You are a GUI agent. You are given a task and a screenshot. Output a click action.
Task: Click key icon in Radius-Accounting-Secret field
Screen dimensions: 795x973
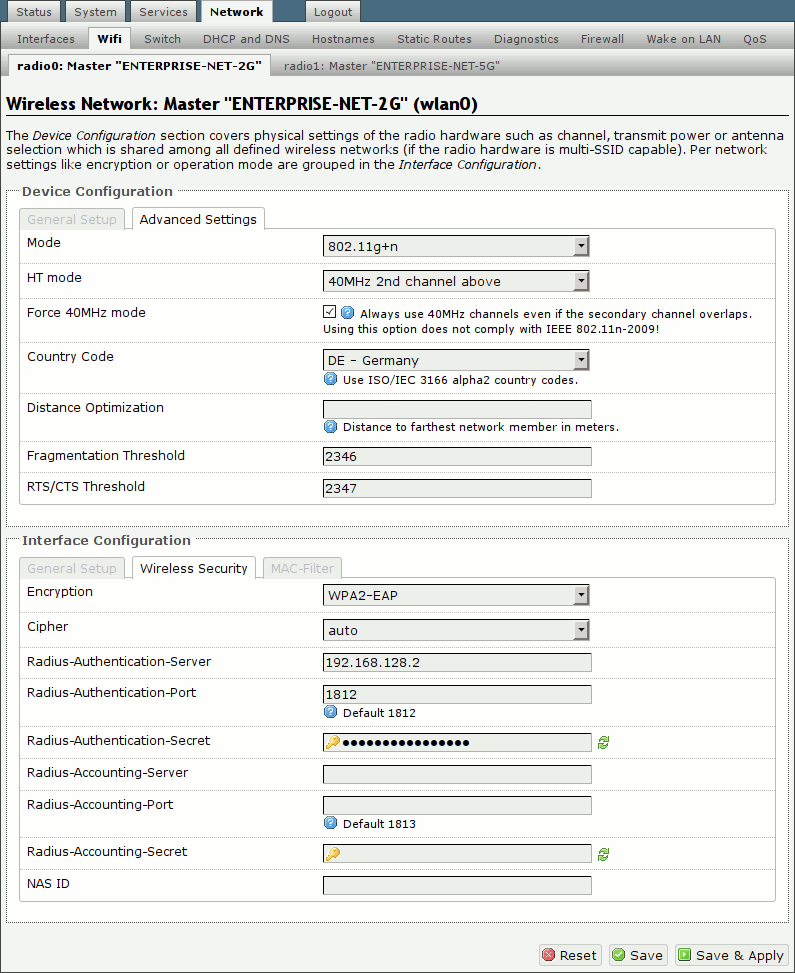[333, 854]
